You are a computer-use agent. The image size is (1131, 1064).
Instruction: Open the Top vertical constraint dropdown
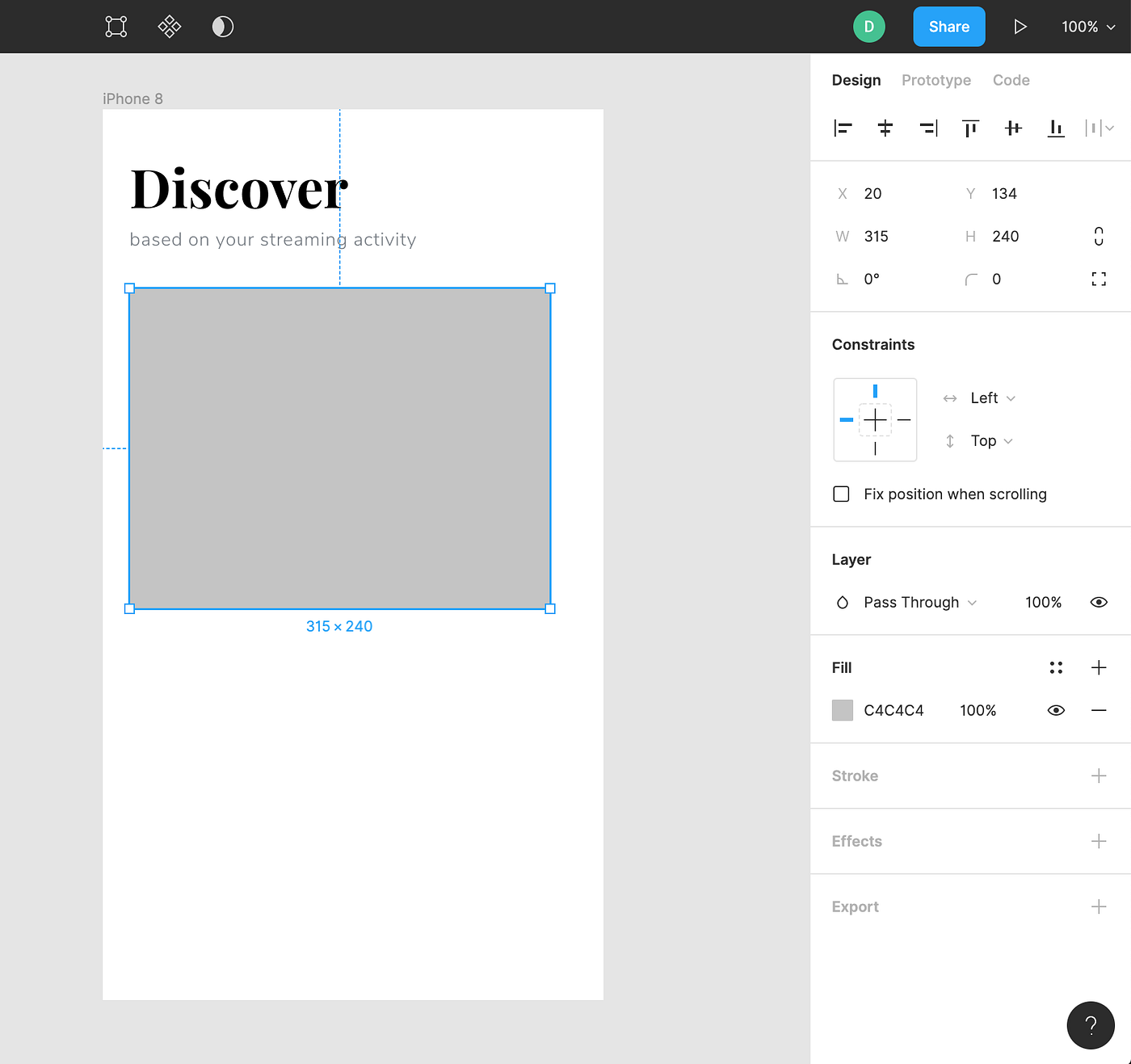(992, 440)
